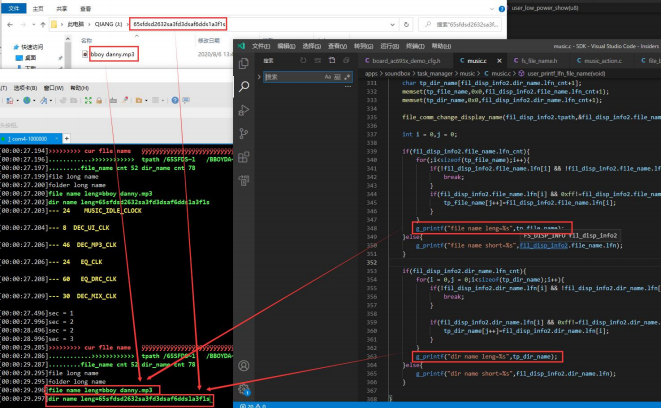Go back in File Explorer
This screenshot has width=661, height=408.
coord(10,24)
